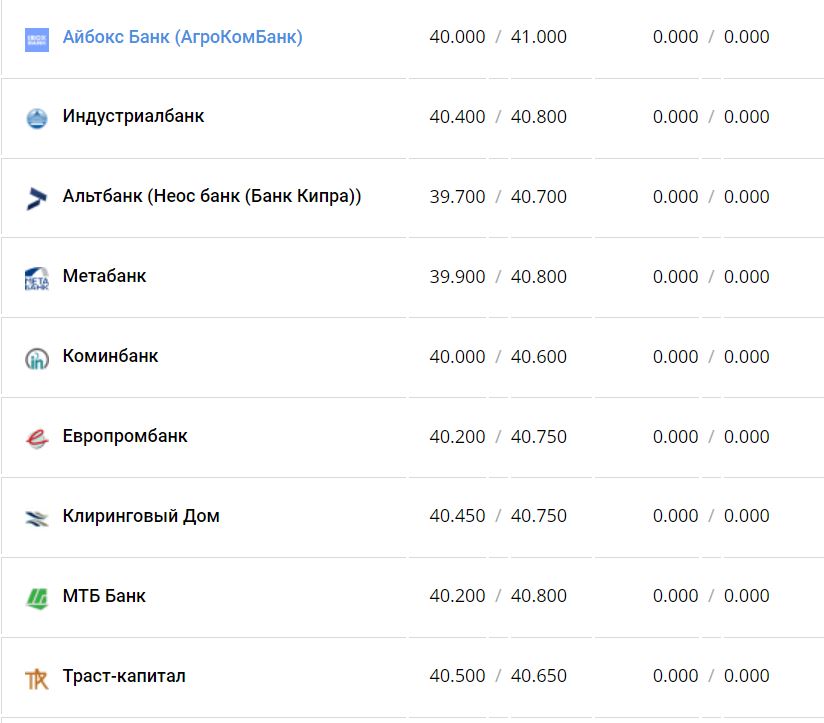The width and height of the screenshot is (824, 723).
Task: Open the Метабанк bank name
Action: tap(104, 276)
